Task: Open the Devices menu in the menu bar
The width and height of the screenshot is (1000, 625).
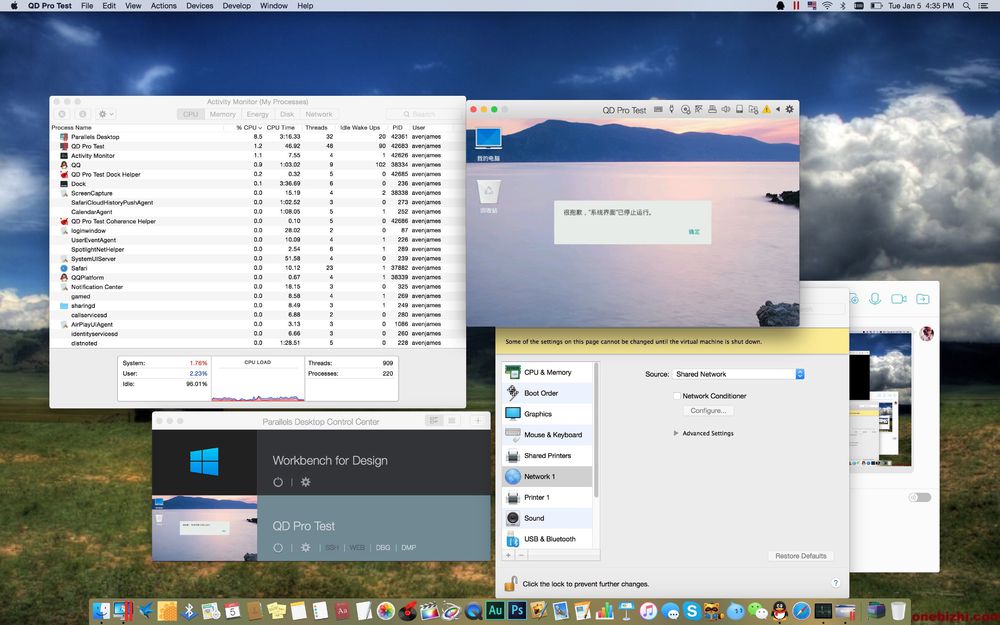Action: pyautogui.click(x=199, y=6)
